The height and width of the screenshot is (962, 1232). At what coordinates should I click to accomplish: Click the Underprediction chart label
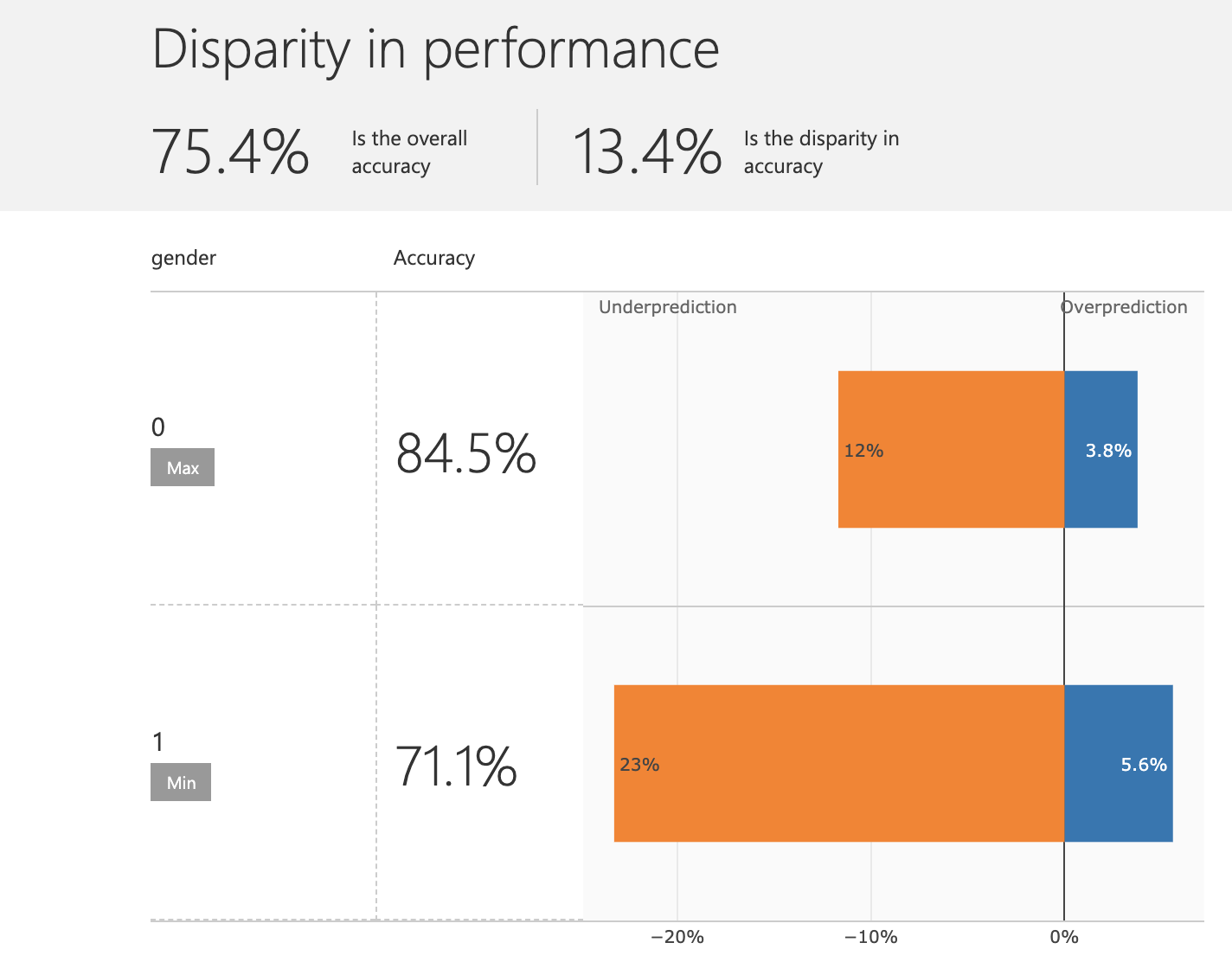tap(667, 307)
